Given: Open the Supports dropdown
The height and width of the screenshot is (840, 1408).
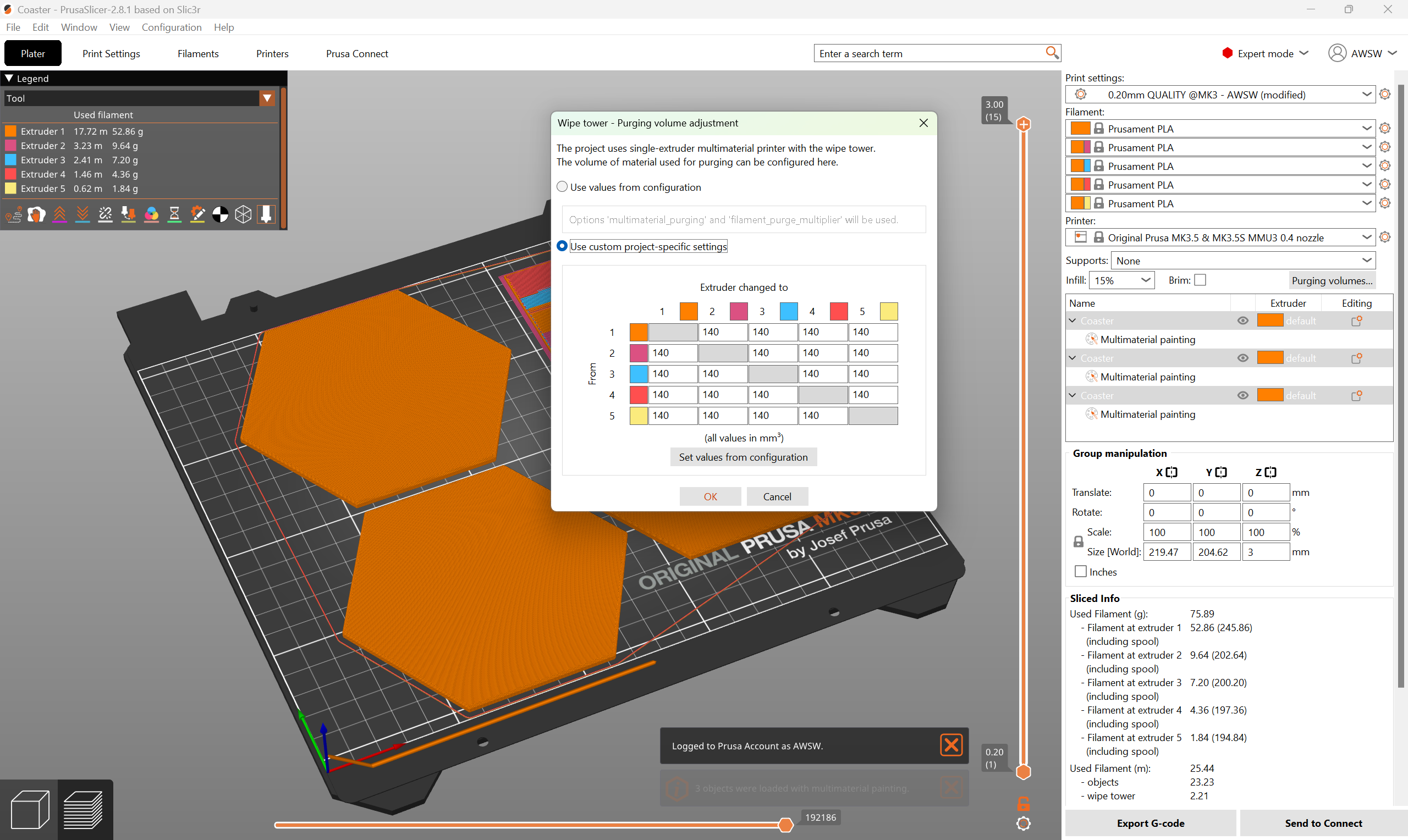Looking at the screenshot, I should click(x=1243, y=261).
